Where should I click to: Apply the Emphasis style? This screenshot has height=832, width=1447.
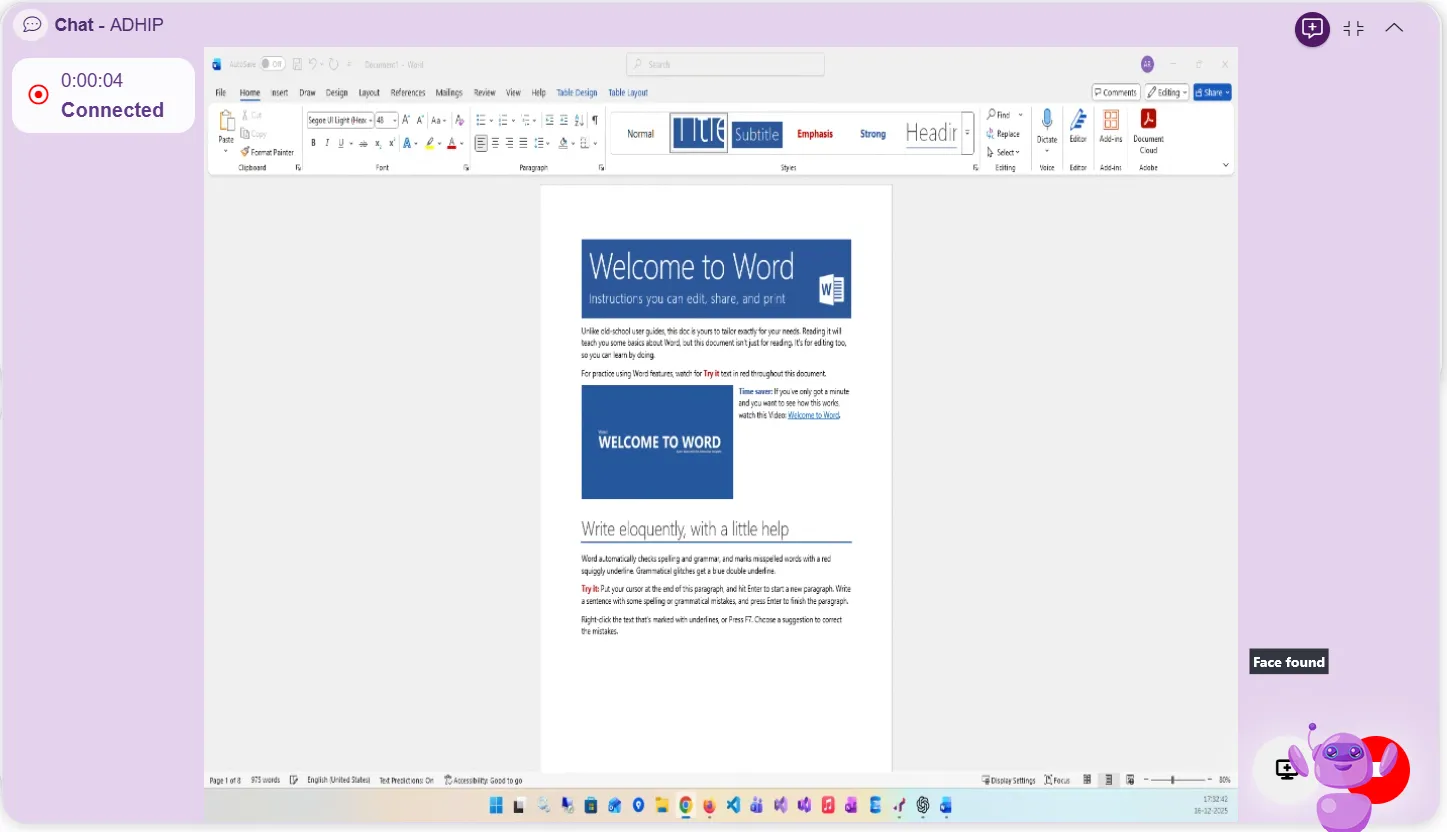click(815, 134)
